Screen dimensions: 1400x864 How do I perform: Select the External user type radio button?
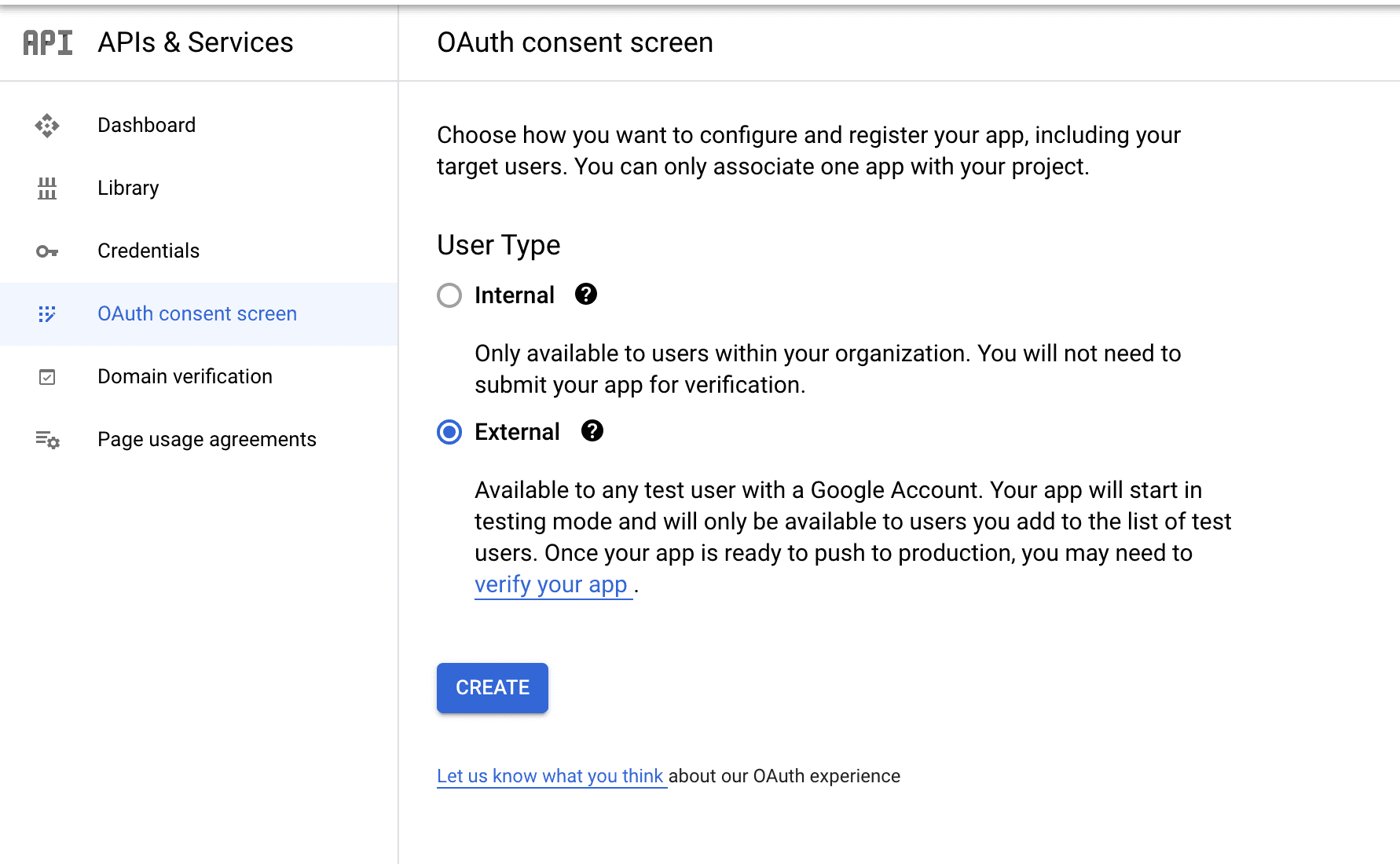[x=449, y=432]
